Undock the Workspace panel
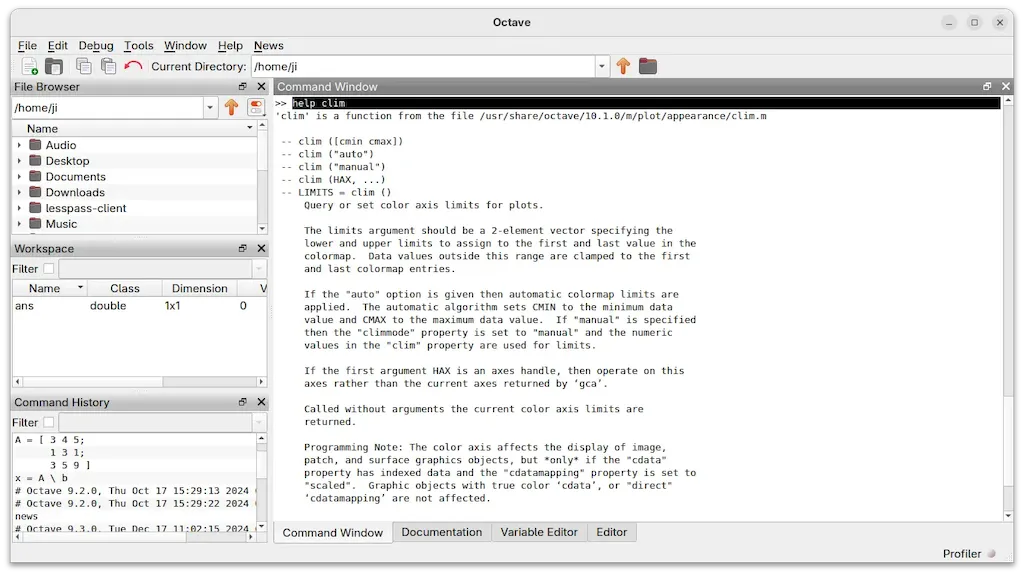The image size is (1024, 575). [x=243, y=248]
